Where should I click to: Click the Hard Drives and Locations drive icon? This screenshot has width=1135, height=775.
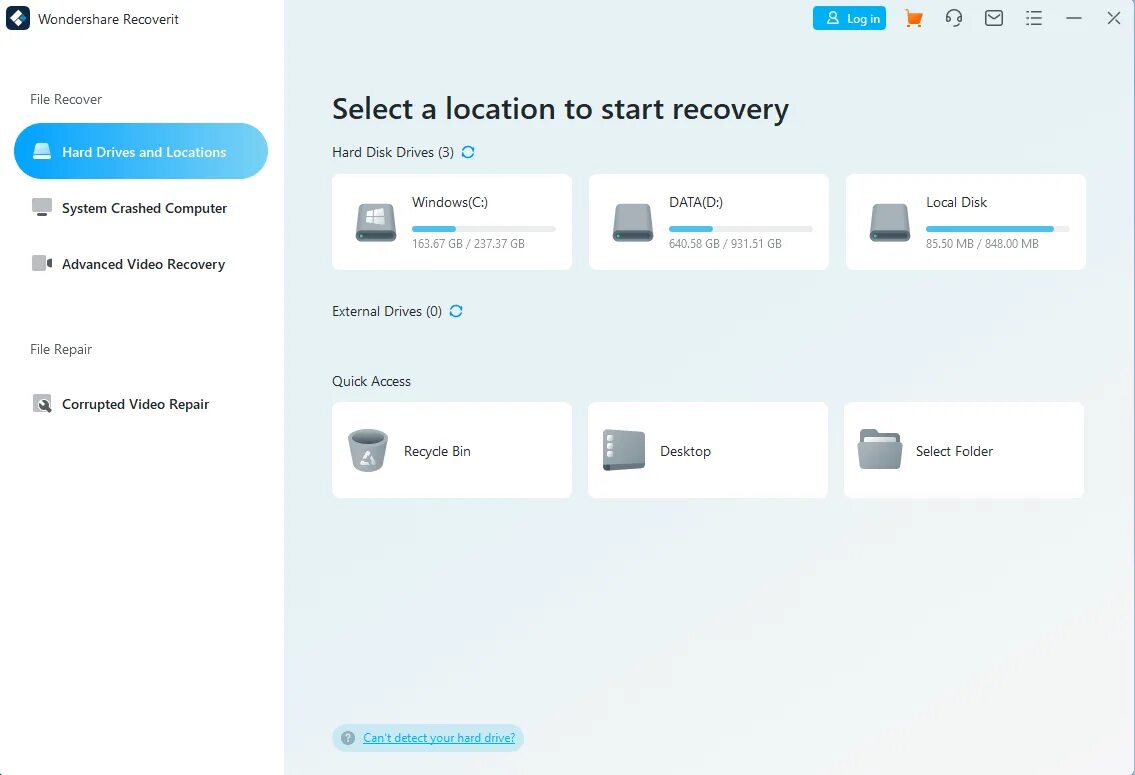(x=42, y=151)
